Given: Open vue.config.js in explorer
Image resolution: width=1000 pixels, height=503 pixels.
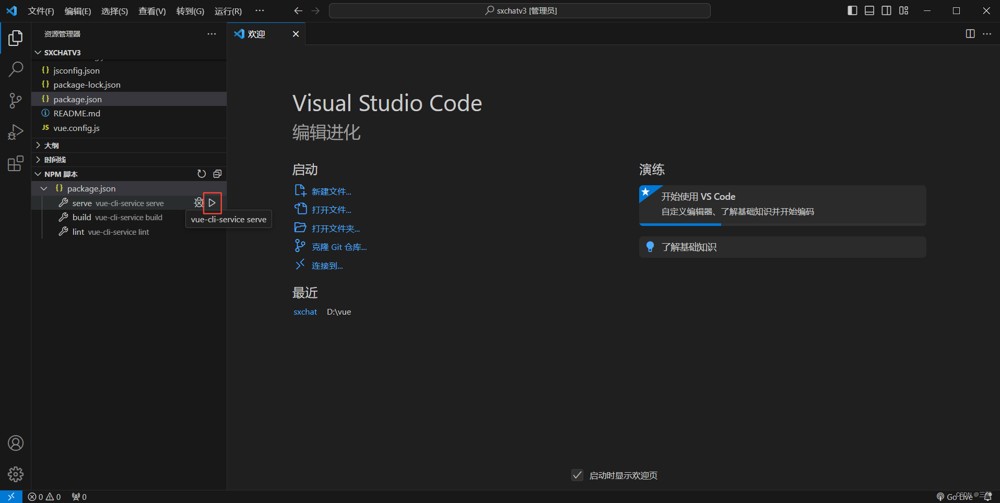Looking at the screenshot, I should pyautogui.click(x=129, y=128).
